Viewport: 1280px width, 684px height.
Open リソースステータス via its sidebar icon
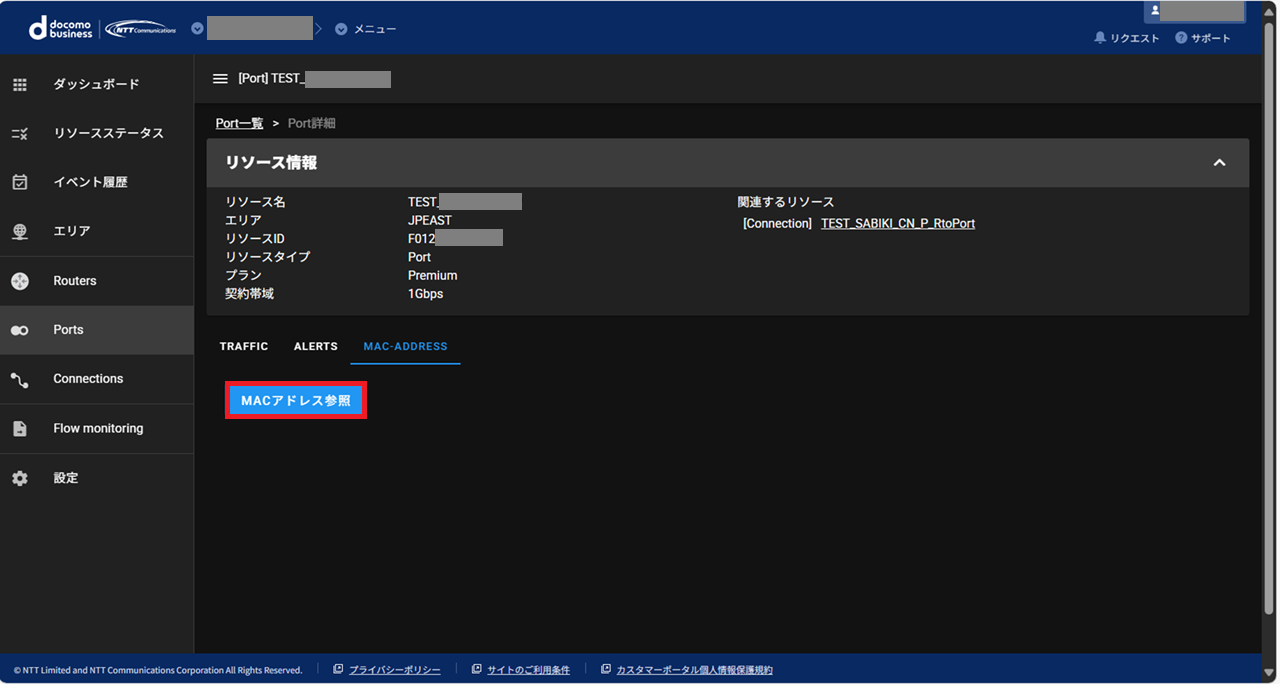tap(20, 134)
